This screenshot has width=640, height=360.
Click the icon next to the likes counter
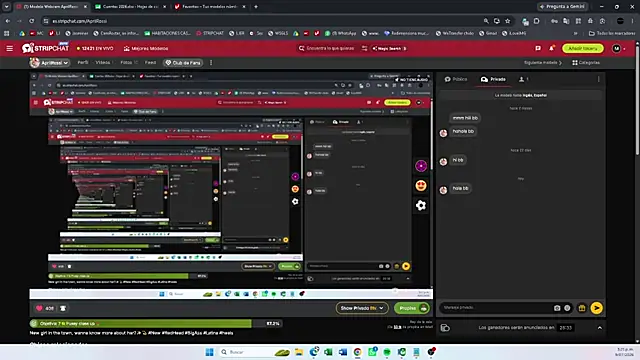[x=63, y=308]
